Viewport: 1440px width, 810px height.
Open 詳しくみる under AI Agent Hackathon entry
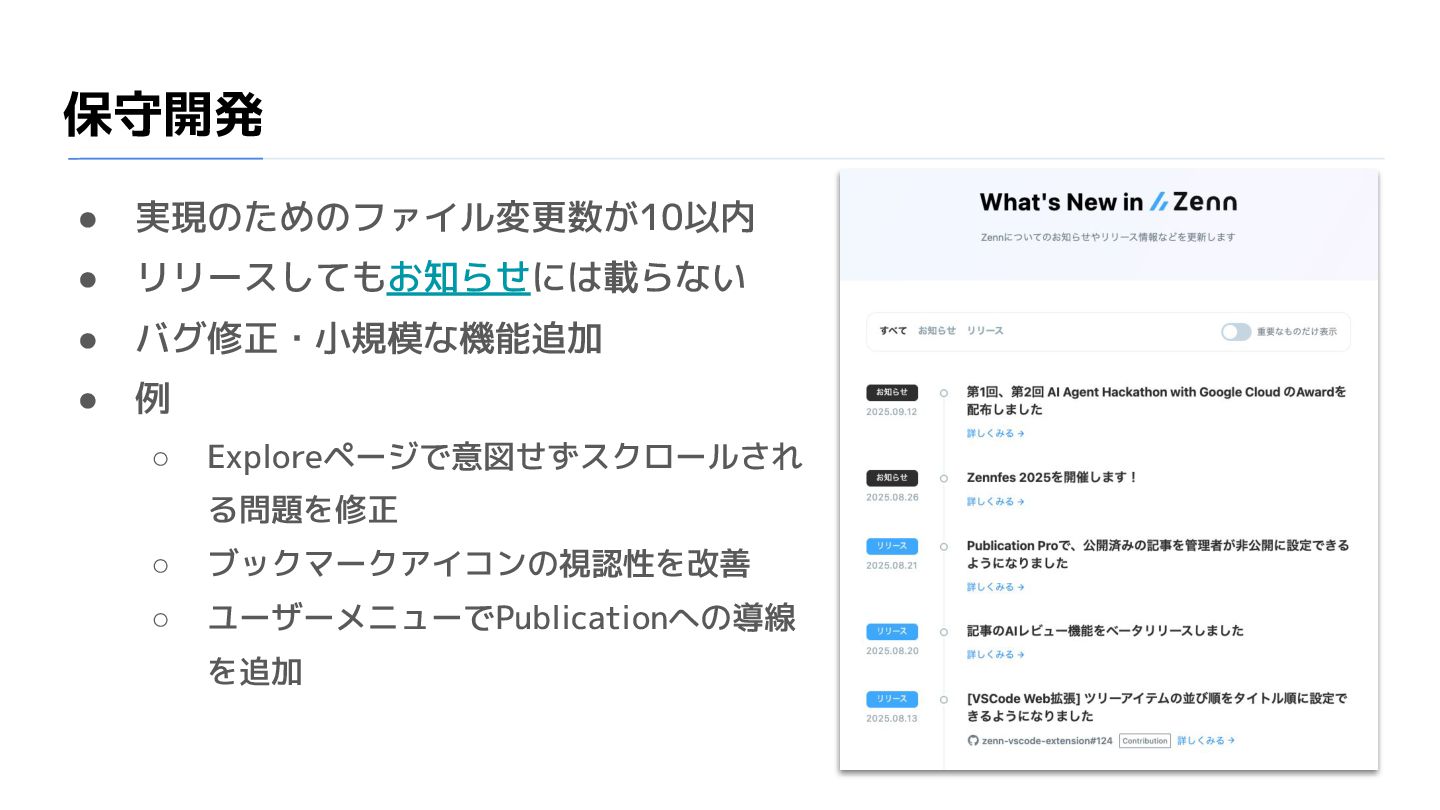coord(995,434)
